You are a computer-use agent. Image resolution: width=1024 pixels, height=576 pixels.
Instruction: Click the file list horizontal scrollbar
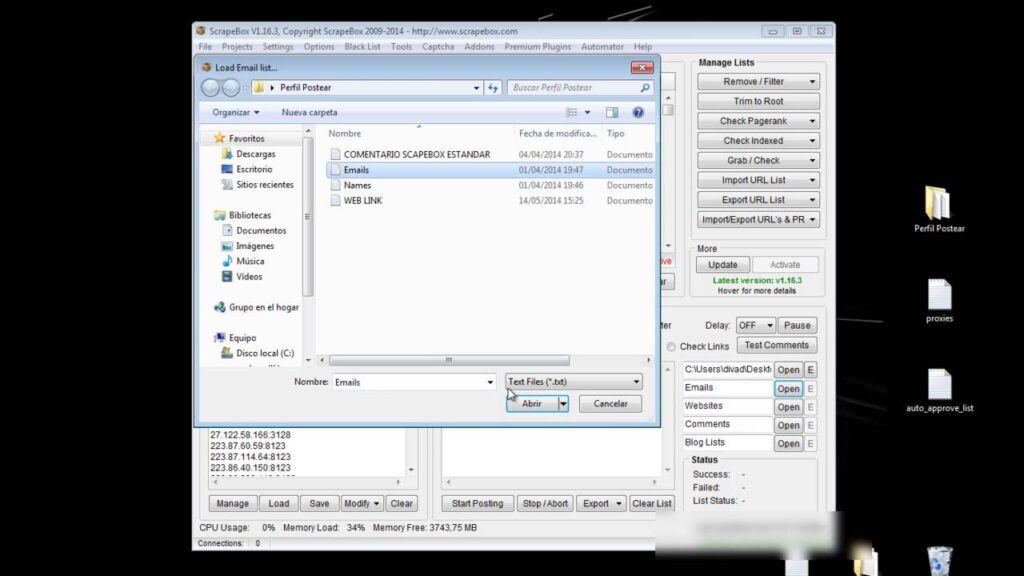(x=449, y=360)
